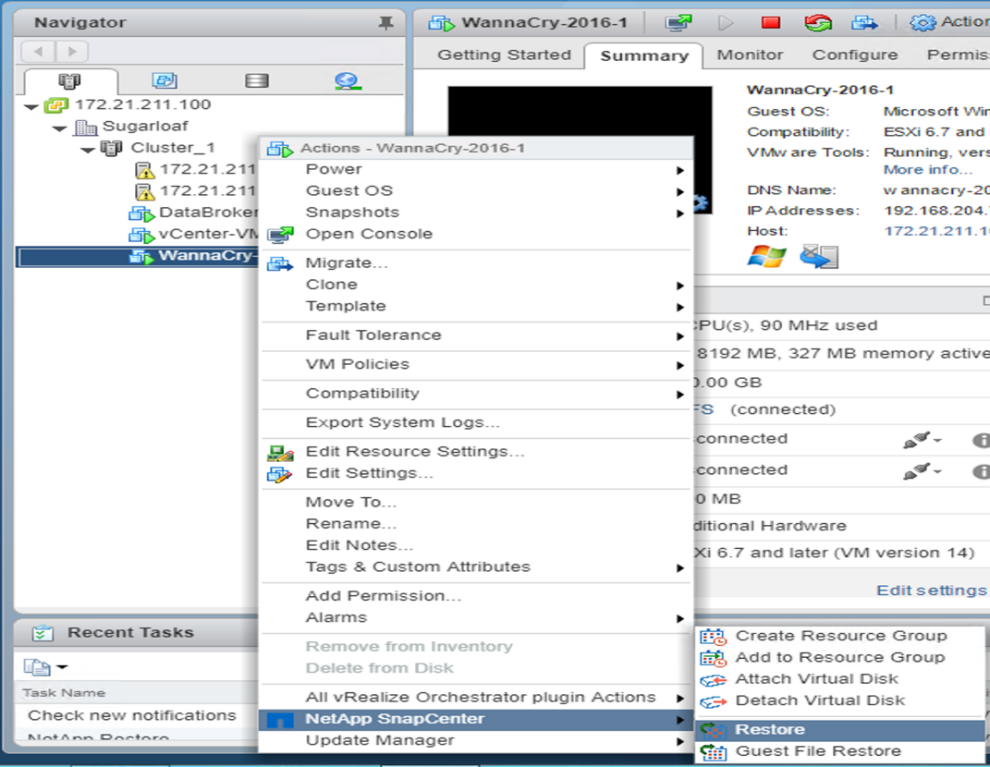Click the Power On toolbar icon

pyautogui.click(x=725, y=23)
